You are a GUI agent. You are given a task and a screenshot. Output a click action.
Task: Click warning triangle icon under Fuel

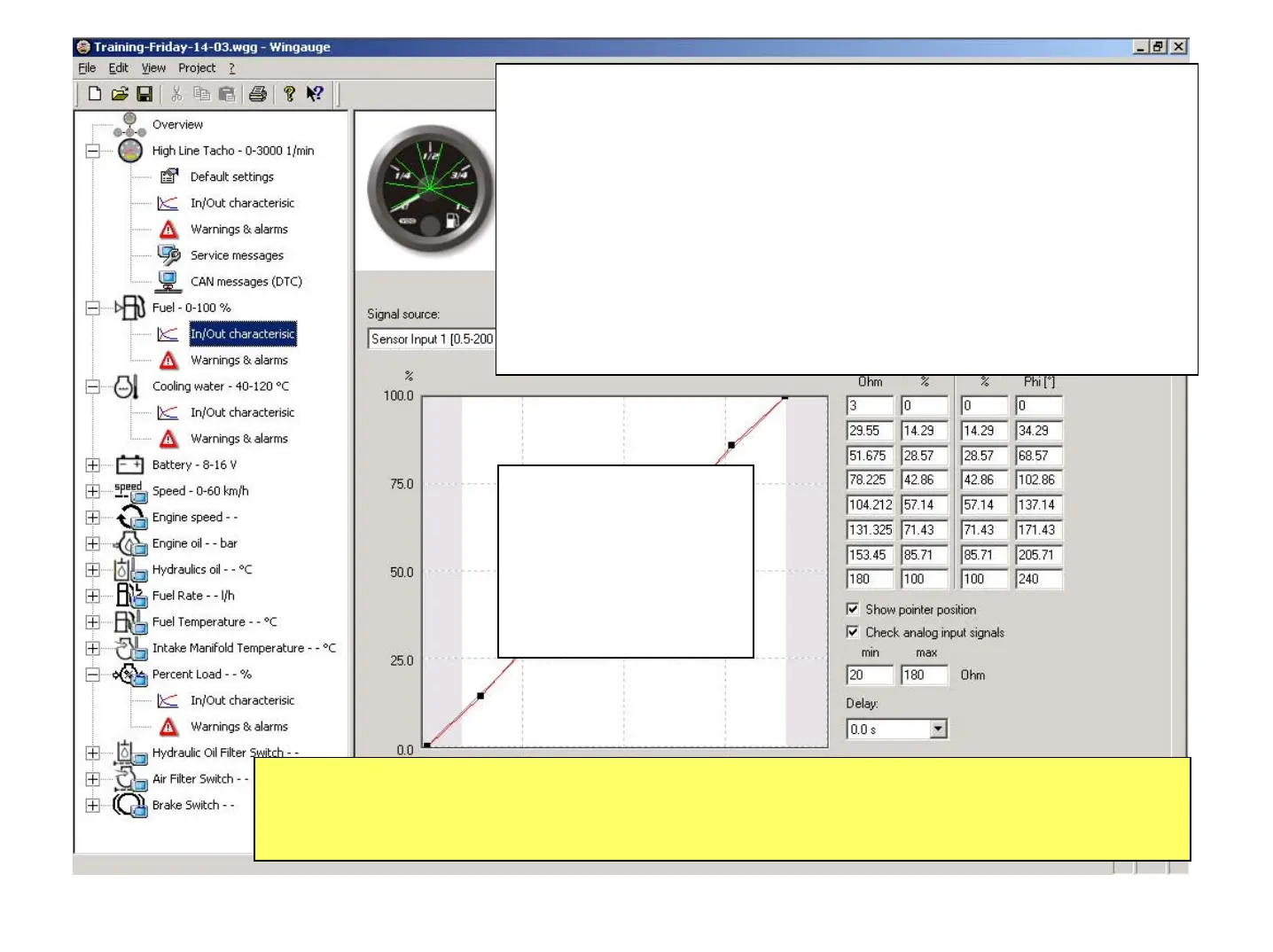pos(168,360)
